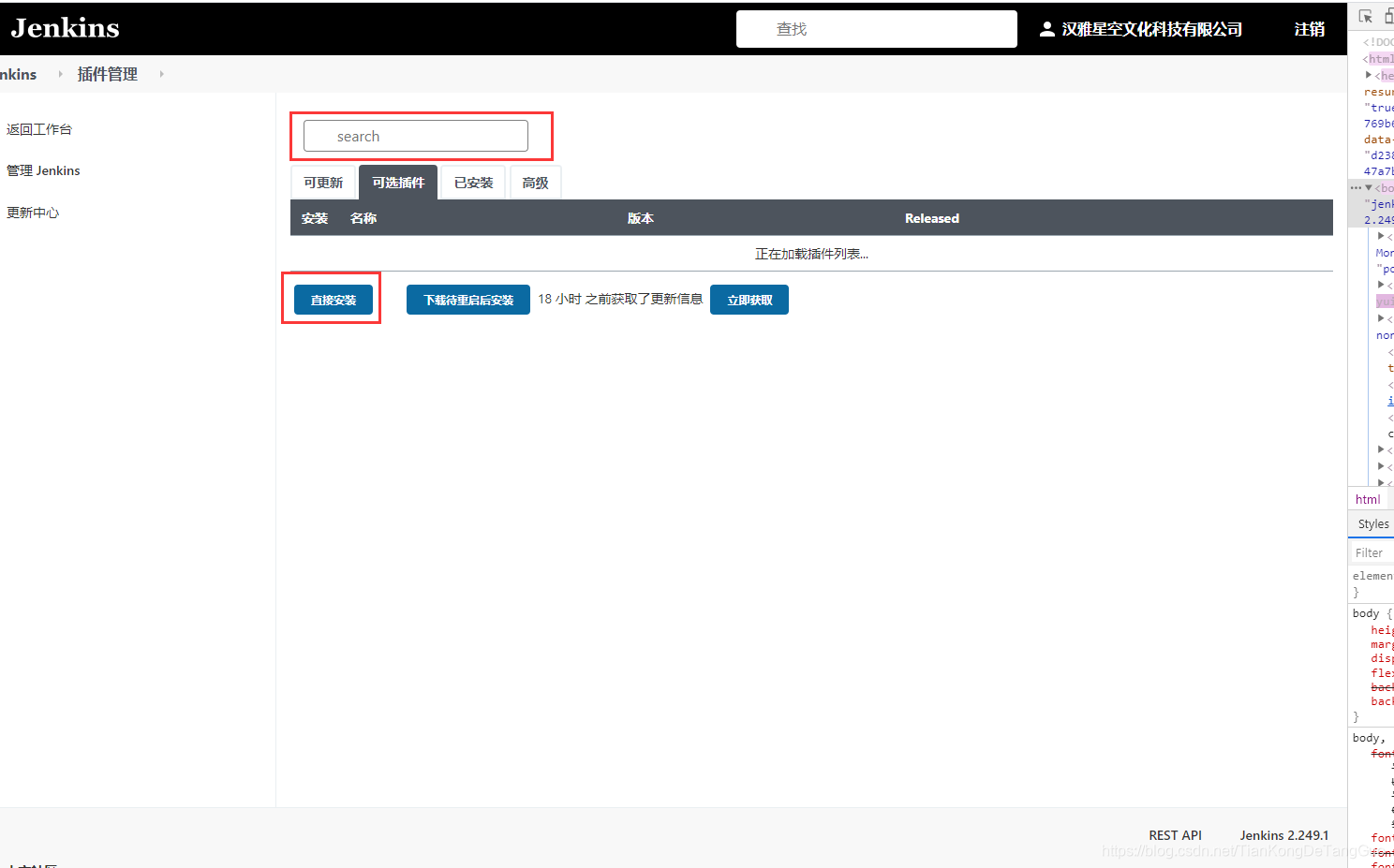Click the 立即获取 button
This screenshot has width=1394, height=868.
pyautogui.click(x=749, y=300)
